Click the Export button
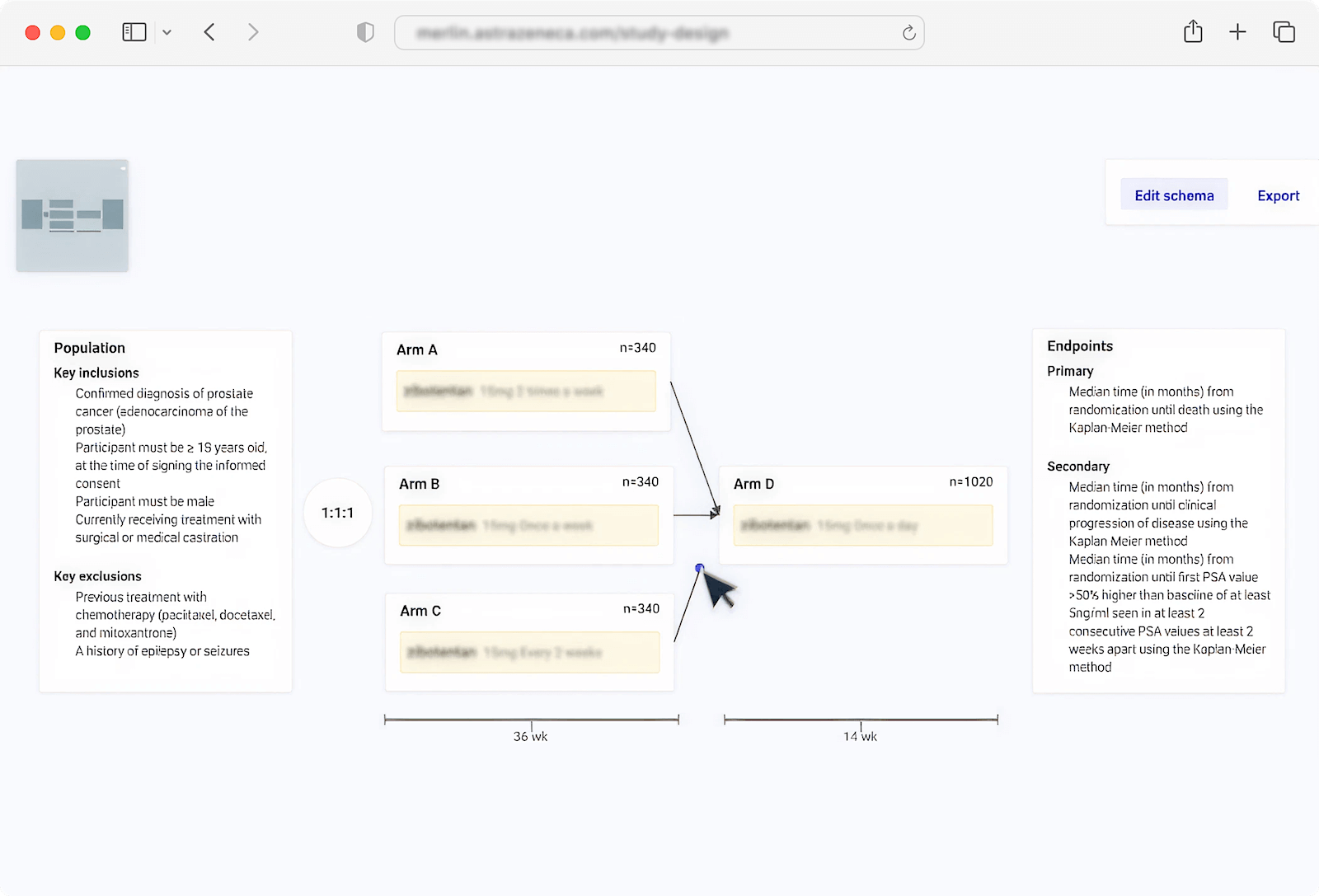 click(x=1278, y=195)
